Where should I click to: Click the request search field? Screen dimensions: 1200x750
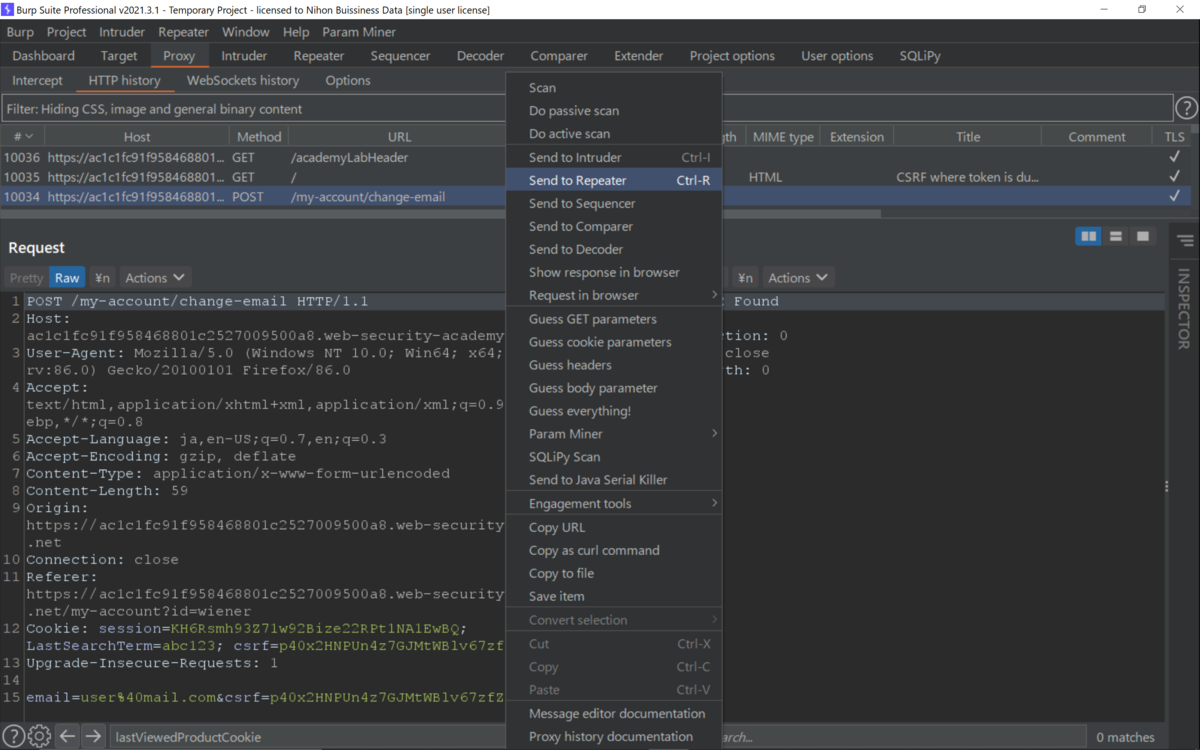307,737
